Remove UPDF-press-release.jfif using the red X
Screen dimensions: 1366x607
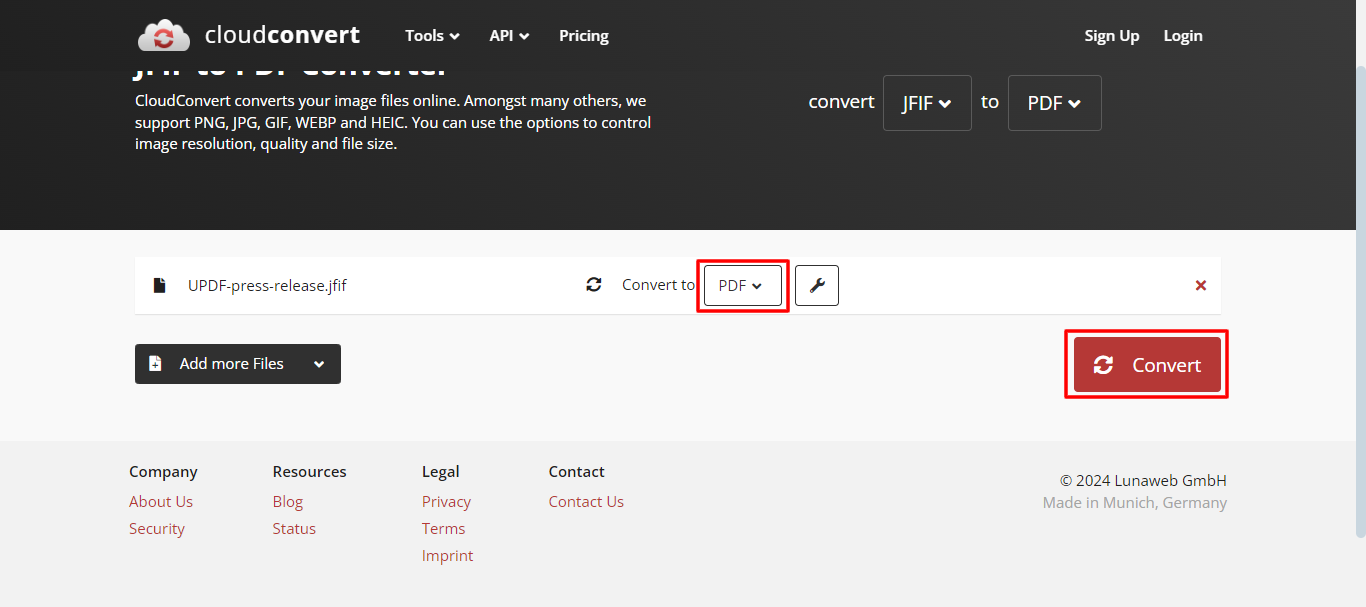tap(1200, 285)
